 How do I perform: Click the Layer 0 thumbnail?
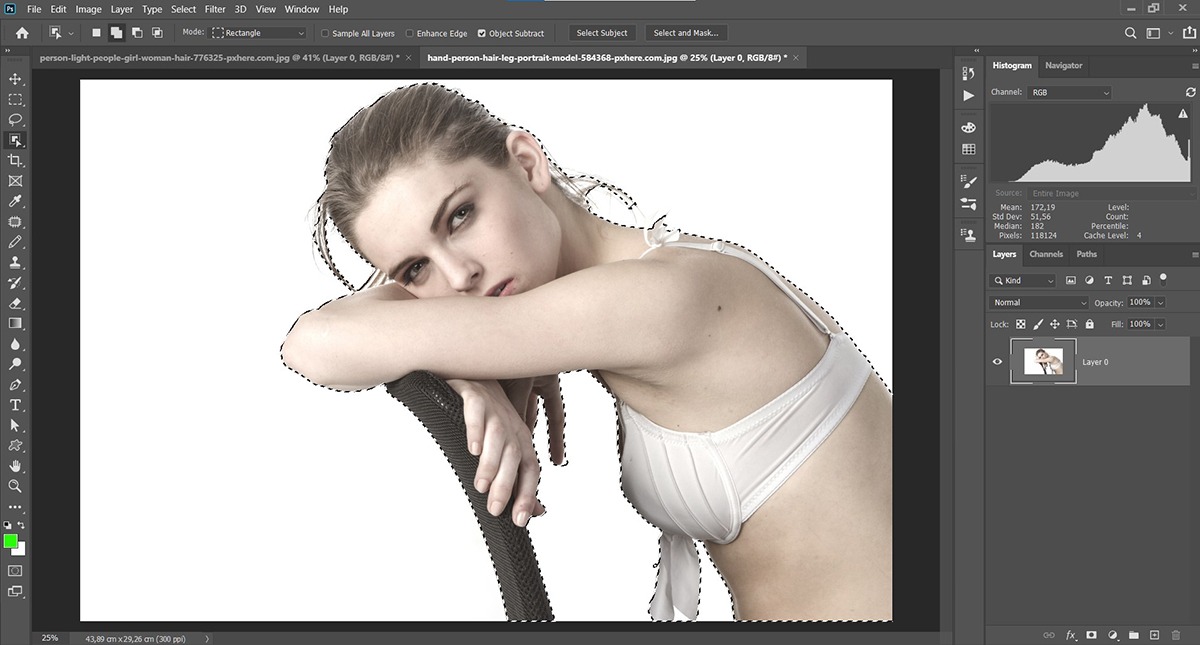click(x=1043, y=361)
